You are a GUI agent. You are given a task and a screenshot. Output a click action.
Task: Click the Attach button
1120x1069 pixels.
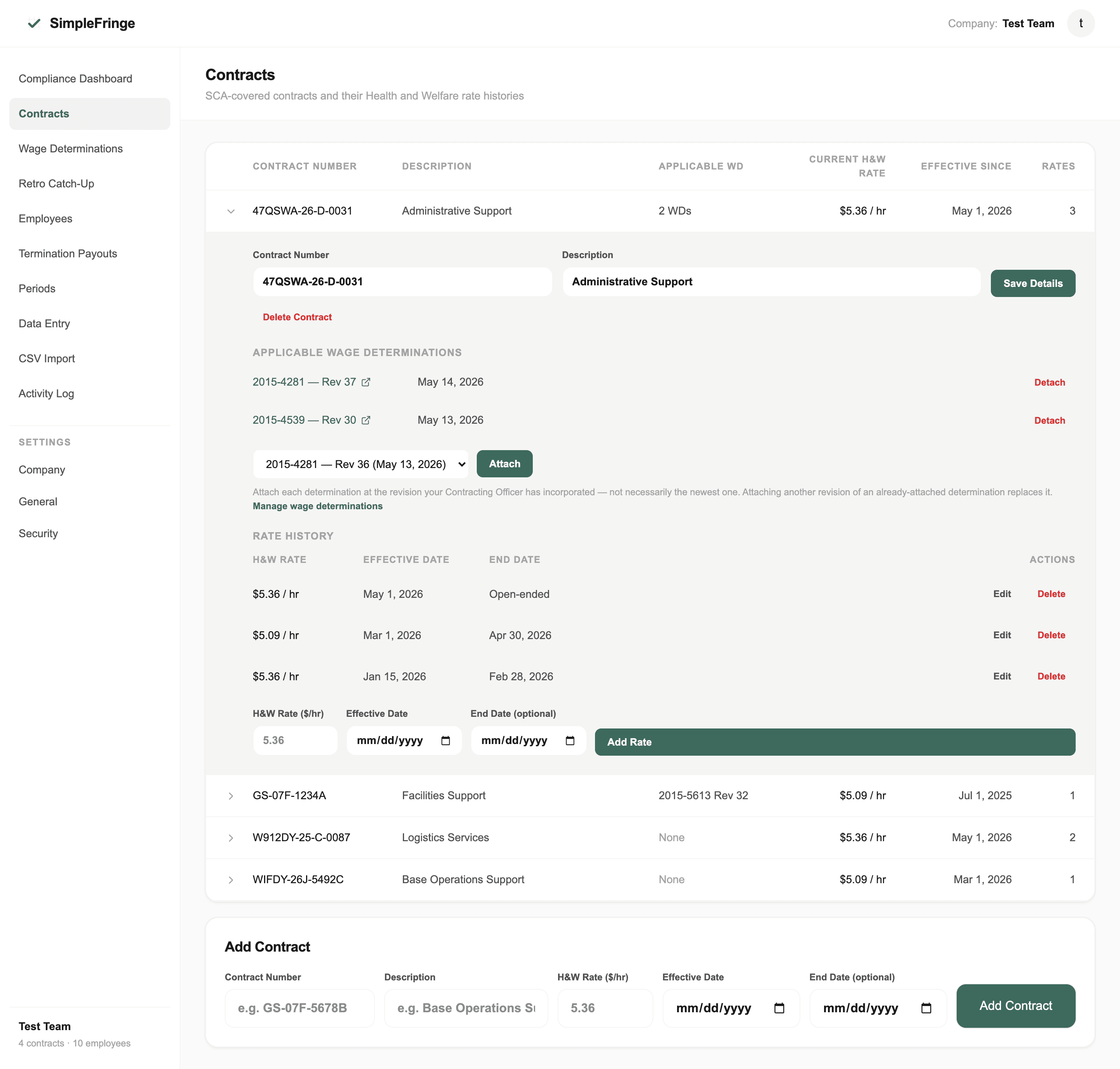[x=504, y=464]
